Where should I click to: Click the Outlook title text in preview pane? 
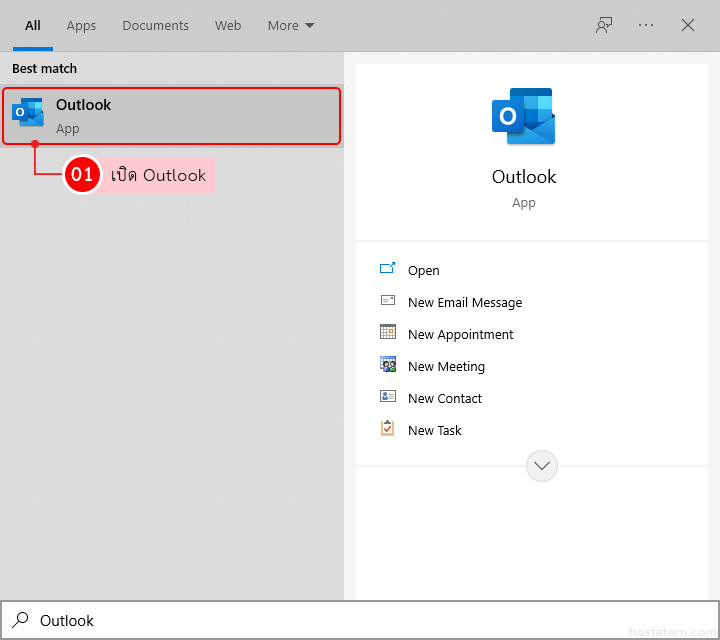coord(523,177)
